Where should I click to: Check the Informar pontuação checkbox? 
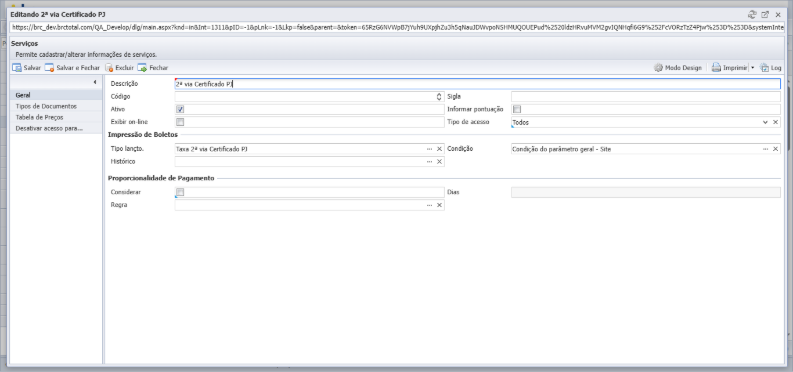click(x=517, y=109)
